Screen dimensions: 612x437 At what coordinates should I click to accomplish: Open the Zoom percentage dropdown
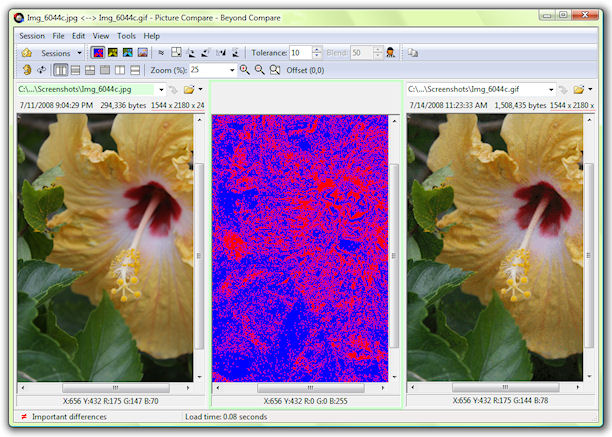tap(232, 70)
